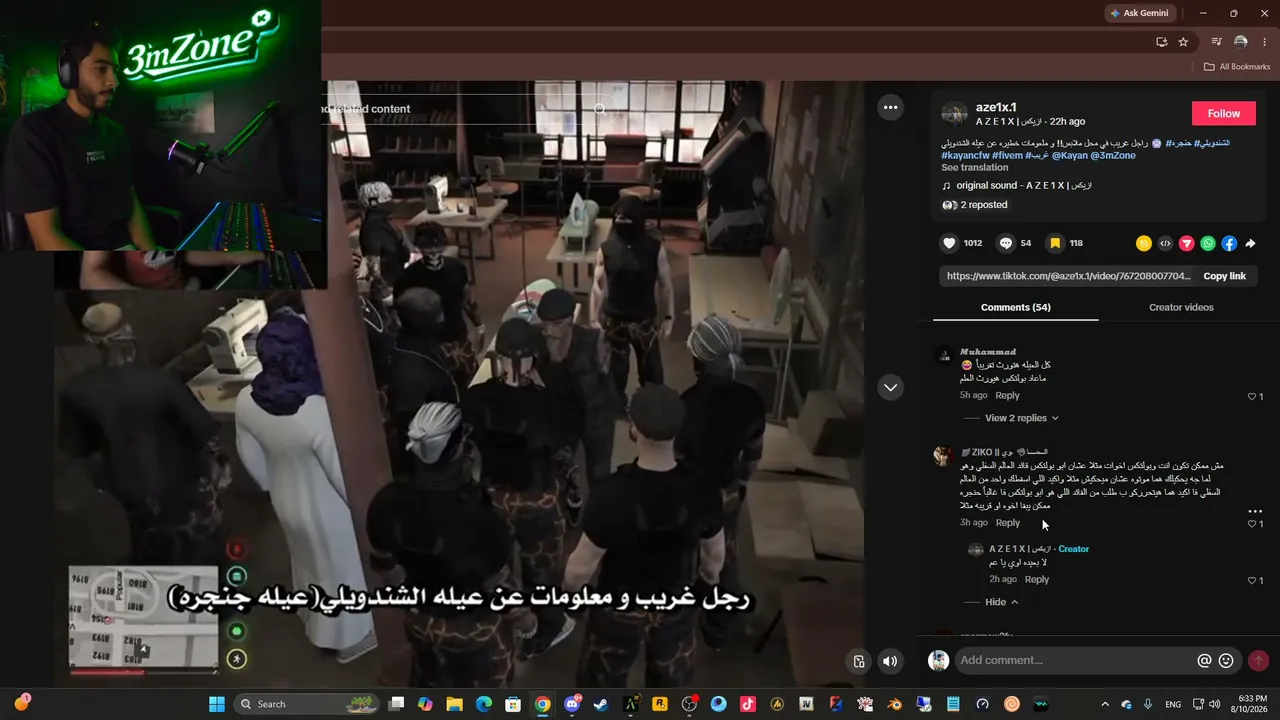1280x720 pixels.
Task: Open the Windows Start menu
Action: (x=216, y=704)
